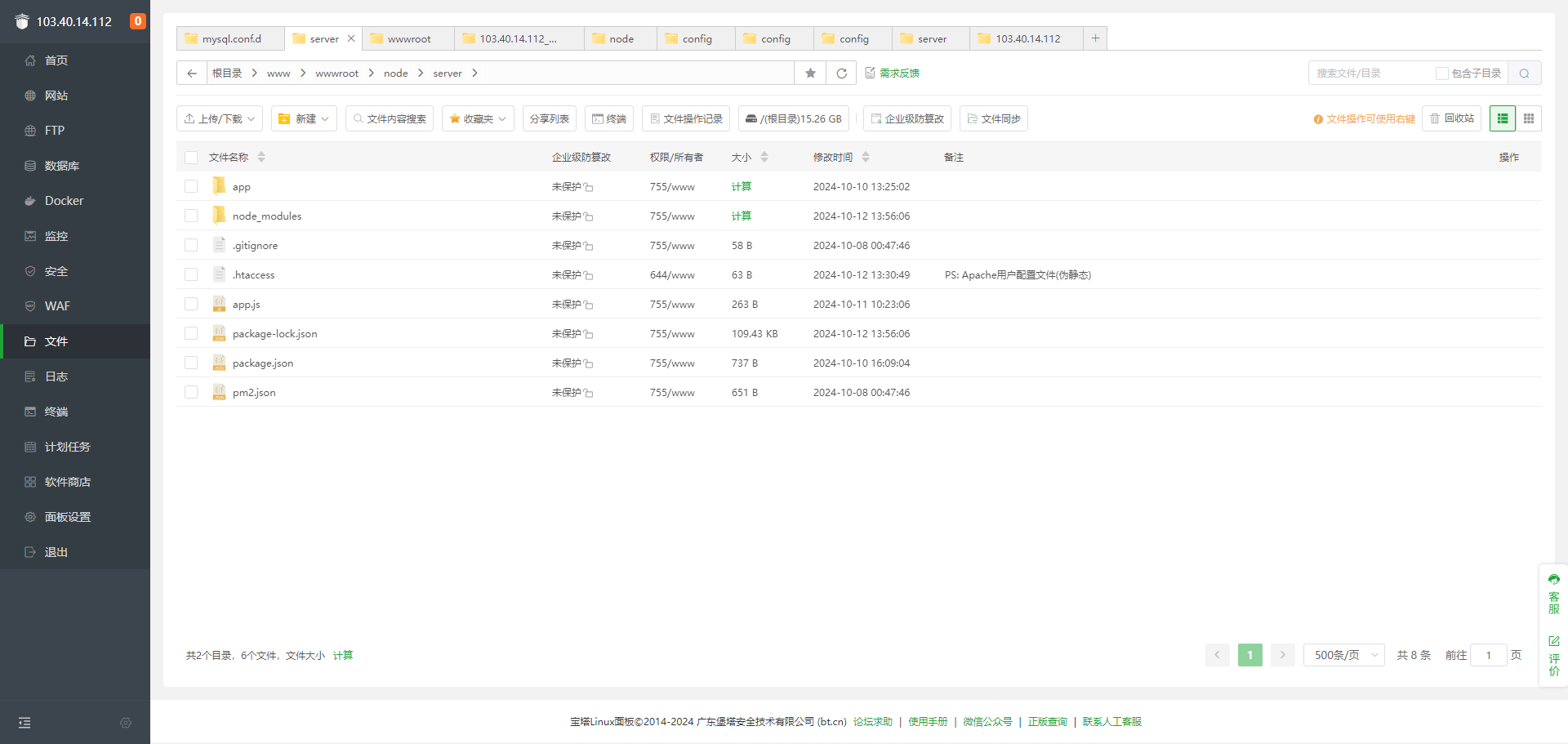The width and height of the screenshot is (1568, 744).
Task: Click 论坛求助 footer link
Action: (873, 722)
